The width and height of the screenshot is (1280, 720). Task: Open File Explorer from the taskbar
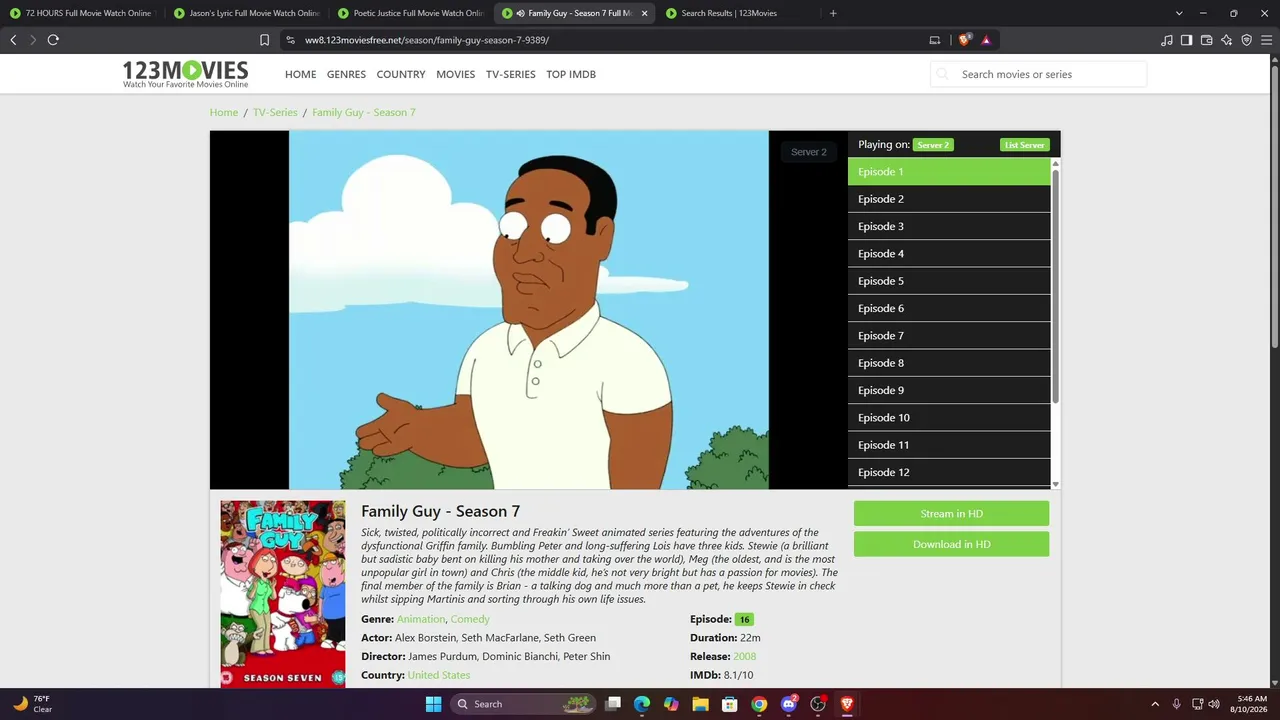tap(701, 704)
